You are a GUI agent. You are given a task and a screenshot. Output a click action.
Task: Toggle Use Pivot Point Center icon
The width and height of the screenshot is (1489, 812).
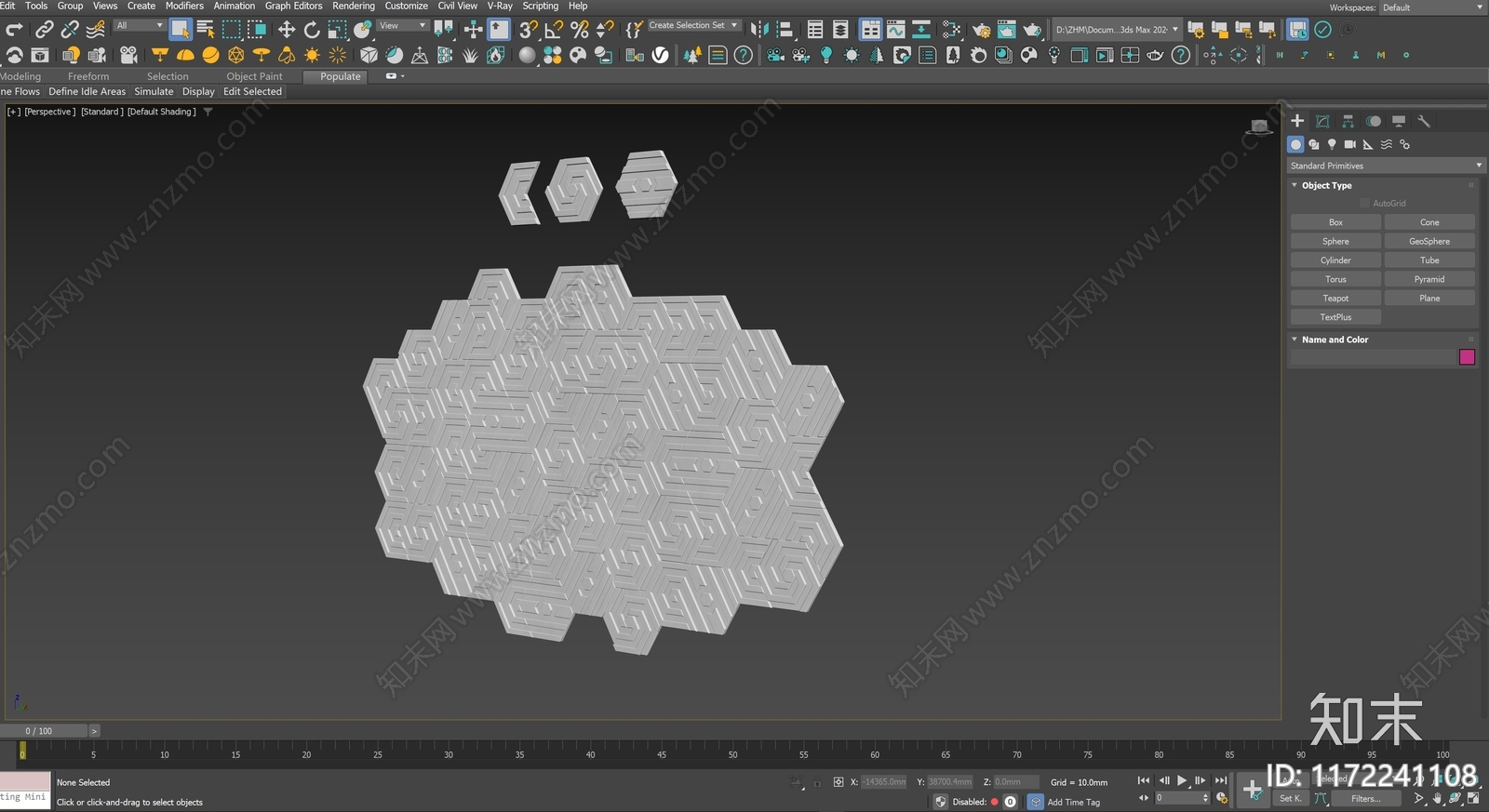[x=443, y=30]
